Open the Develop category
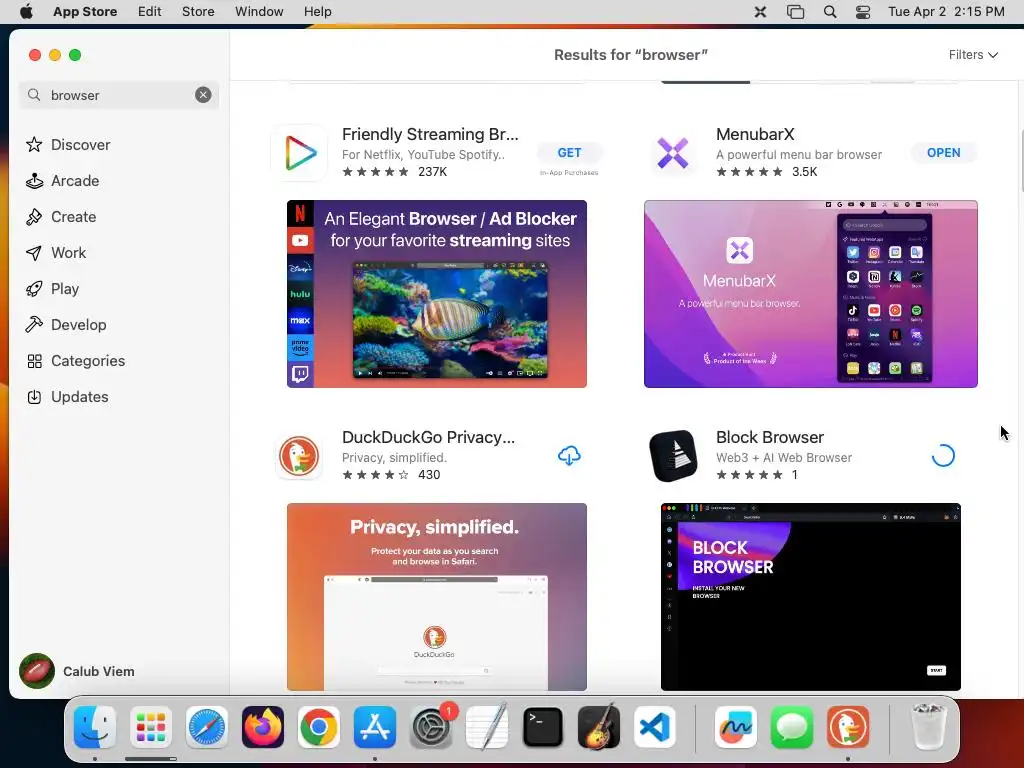Image resolution: width=1024 pixels, height=768 pixels. pyautogui.click(x=66, y=325)
